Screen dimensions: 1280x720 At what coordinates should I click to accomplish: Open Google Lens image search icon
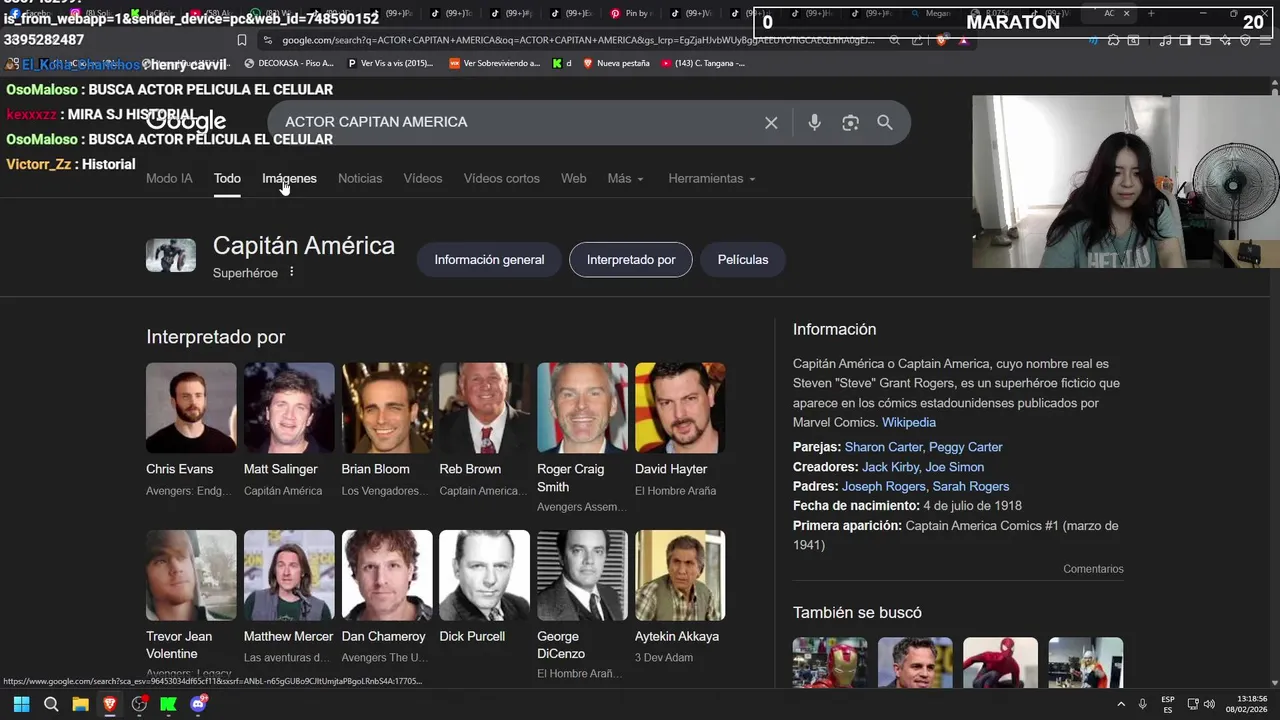click(x=850, y=122)
